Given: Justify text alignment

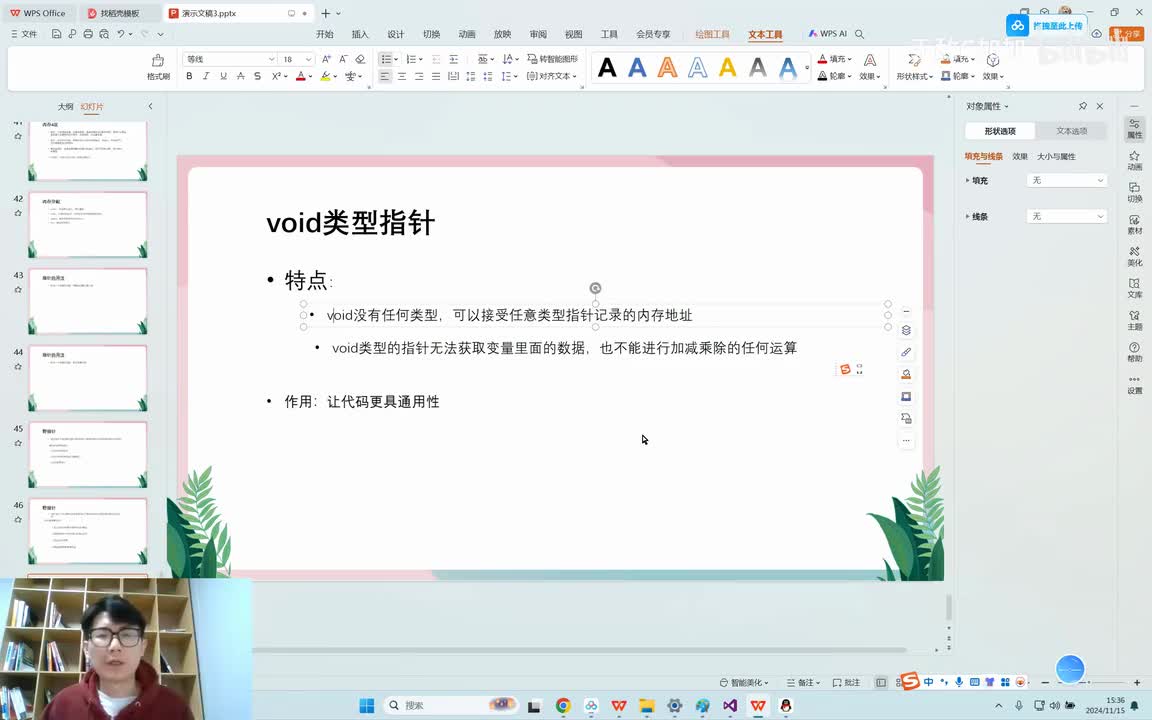Looking at the screenshot, I should point(436,76).
